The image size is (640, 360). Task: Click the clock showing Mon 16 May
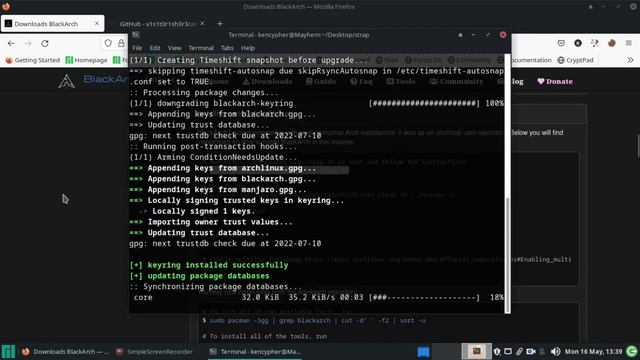tap(593, 351)
